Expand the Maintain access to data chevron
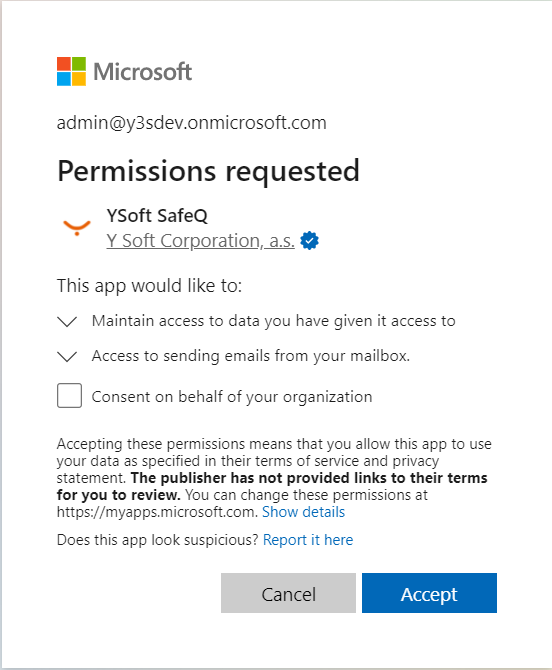The width and height of the screenshot is (552, 670). click(x=67, y=321)
